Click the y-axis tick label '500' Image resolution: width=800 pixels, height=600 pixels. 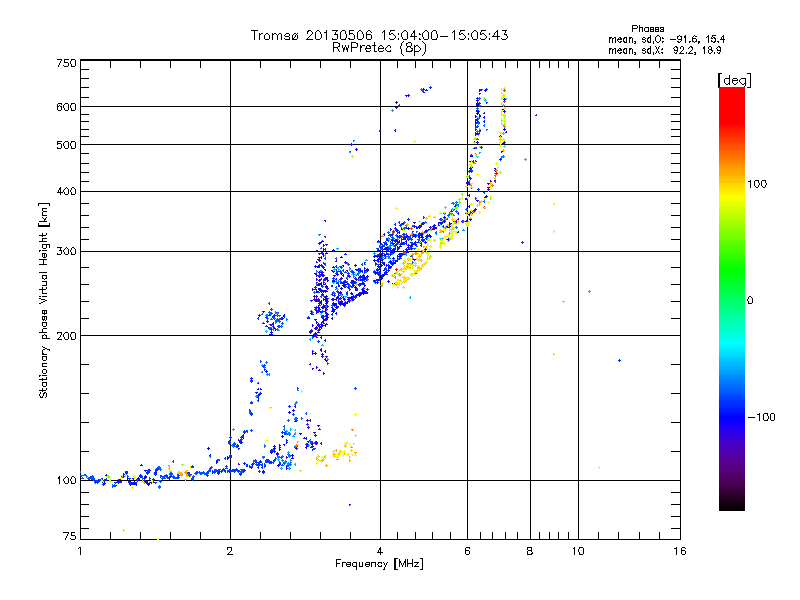(66, 145)
